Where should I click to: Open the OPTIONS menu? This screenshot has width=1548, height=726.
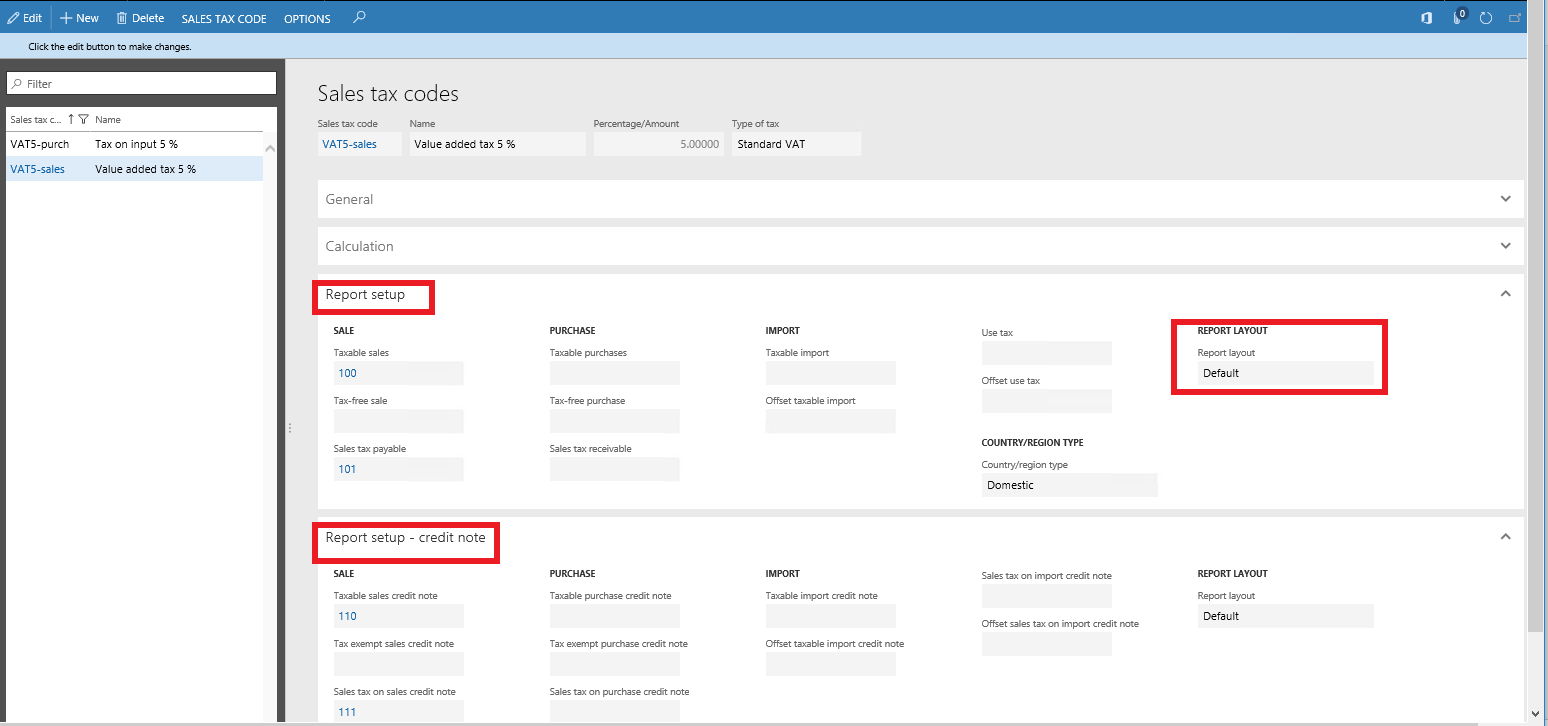pos(307,19)
